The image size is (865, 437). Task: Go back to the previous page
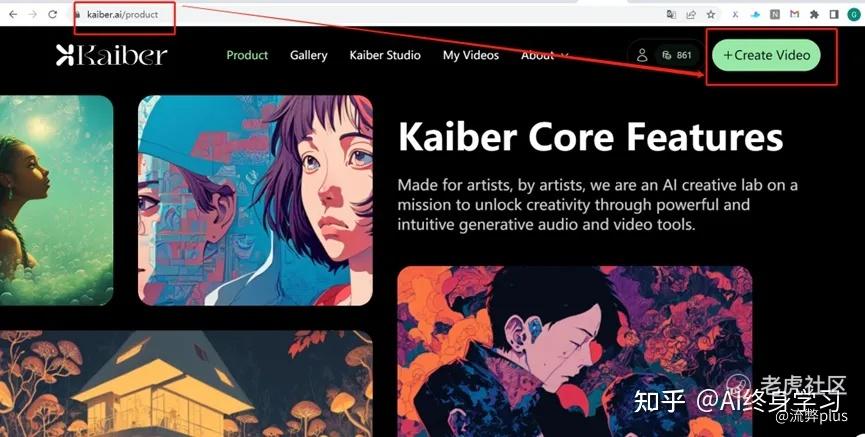13,15
